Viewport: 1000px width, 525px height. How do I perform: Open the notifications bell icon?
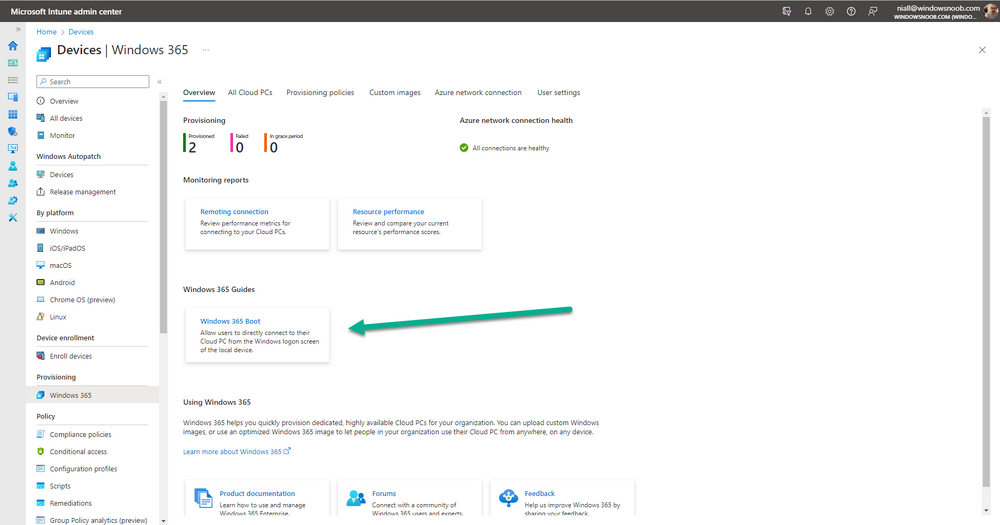click(808, 11)
